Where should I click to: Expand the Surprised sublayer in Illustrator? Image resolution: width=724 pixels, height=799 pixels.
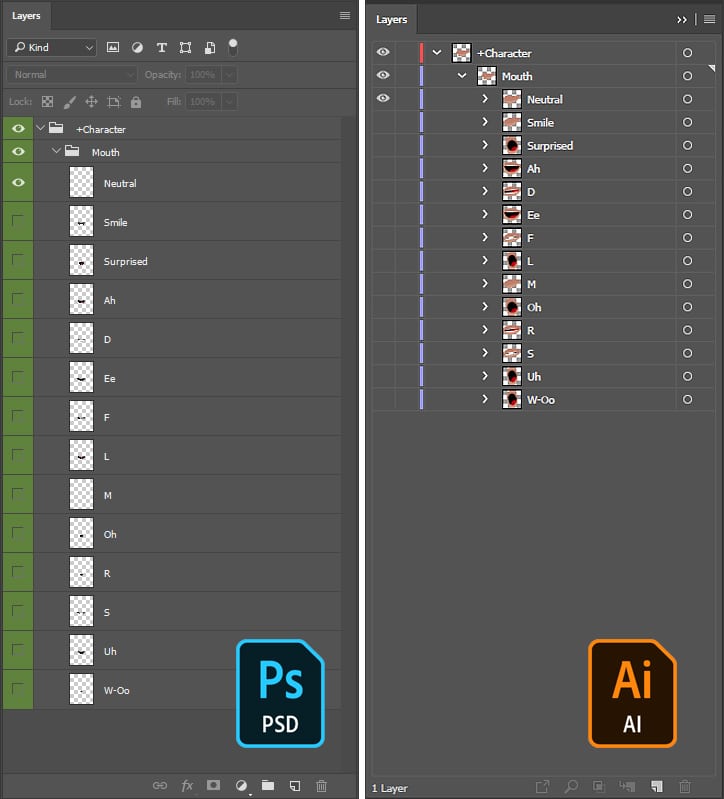[485, 145]
